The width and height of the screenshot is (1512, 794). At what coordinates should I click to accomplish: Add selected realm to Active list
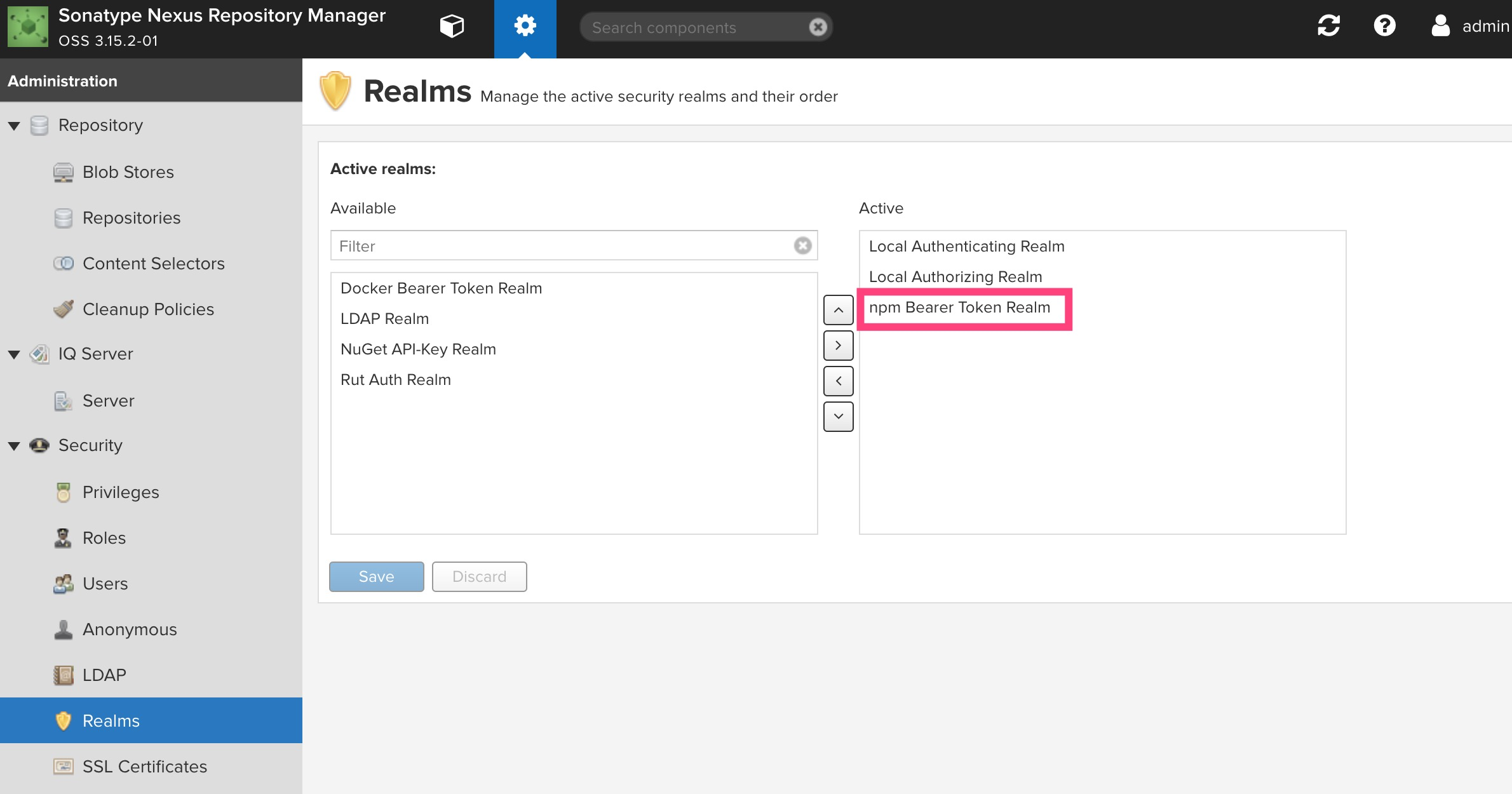tap(838, 346)
